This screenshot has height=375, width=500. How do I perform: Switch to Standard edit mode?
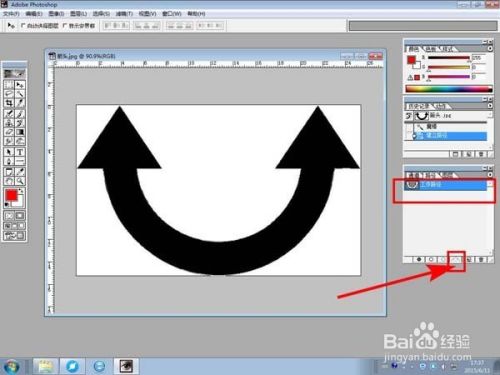9,216
